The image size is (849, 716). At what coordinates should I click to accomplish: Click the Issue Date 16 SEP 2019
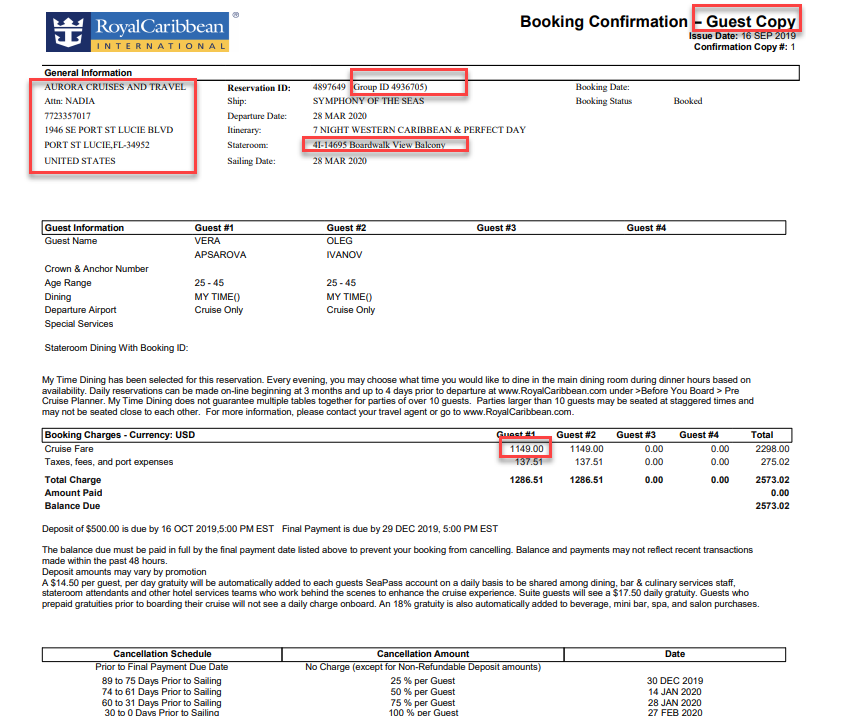tap(768, 36)
